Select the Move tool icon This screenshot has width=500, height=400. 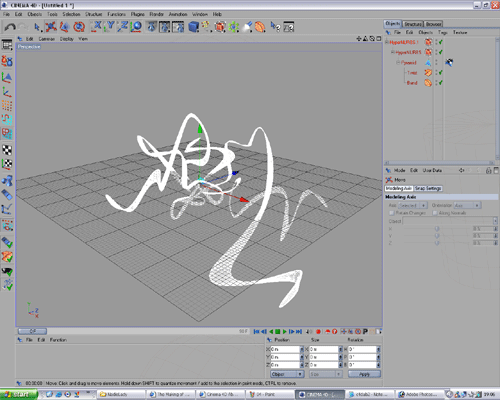pyautogui.click(x=51, y=27)
